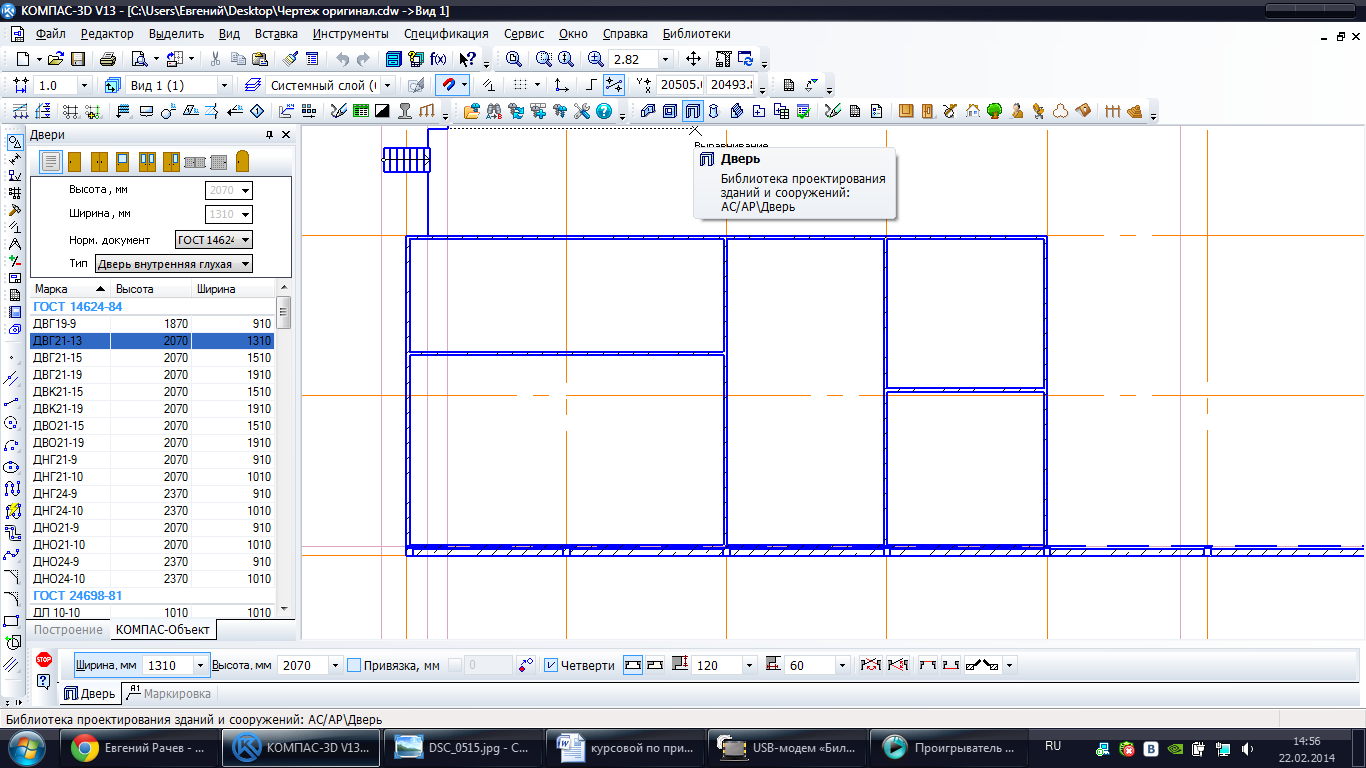Open the 60 value dropdown in property bar
Image resolution: width=1366 pixels, height=768 pixels.
[x=842, y=665]
